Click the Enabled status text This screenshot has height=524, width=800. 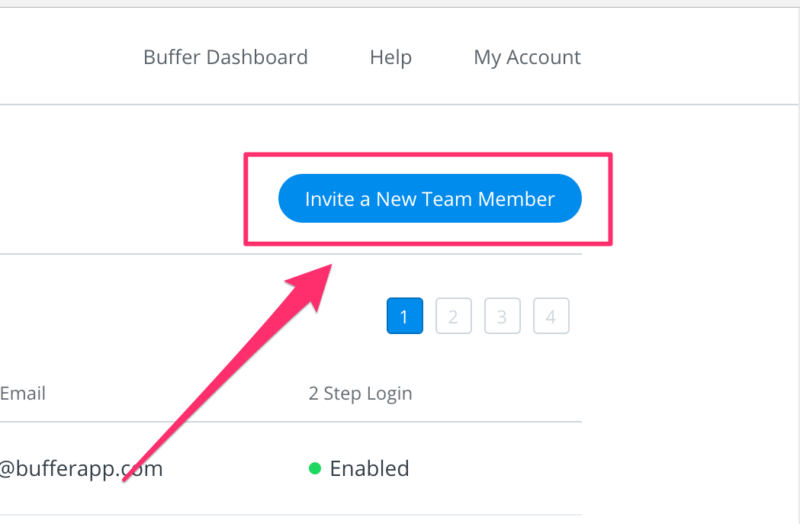click(369, 468)
